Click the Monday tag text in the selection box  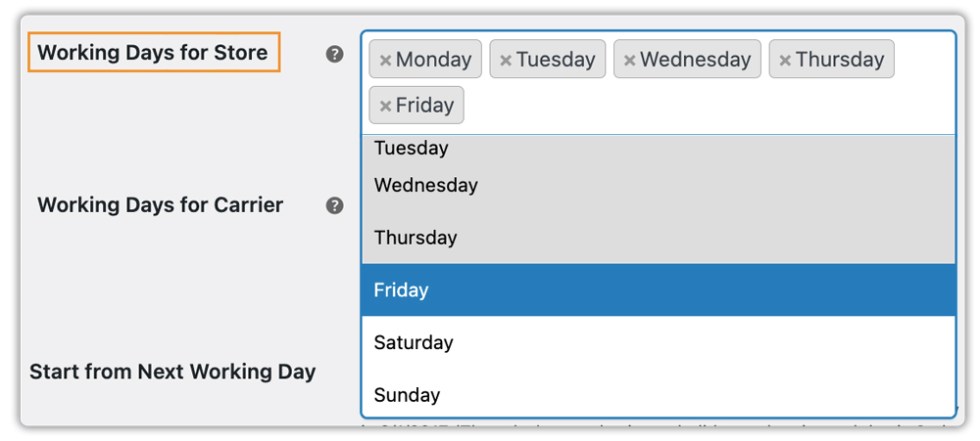[x=433, y=60]
